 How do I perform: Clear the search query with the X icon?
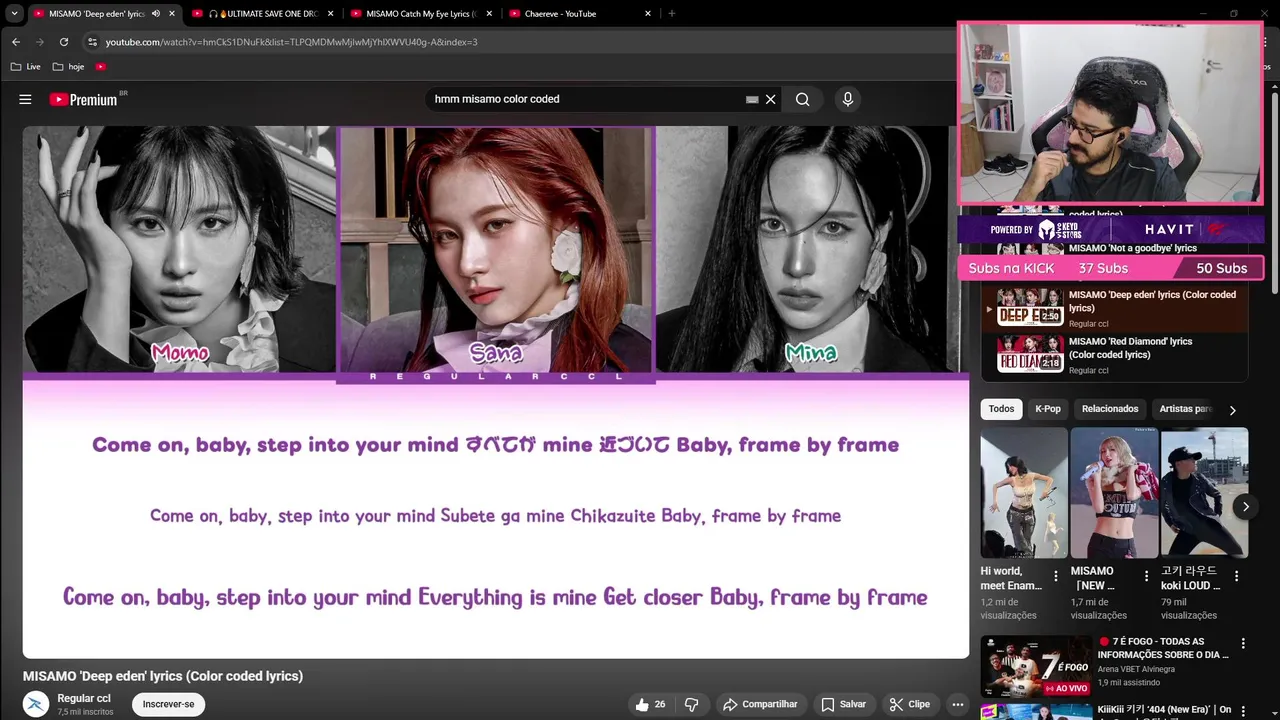[x=771, y=99]
